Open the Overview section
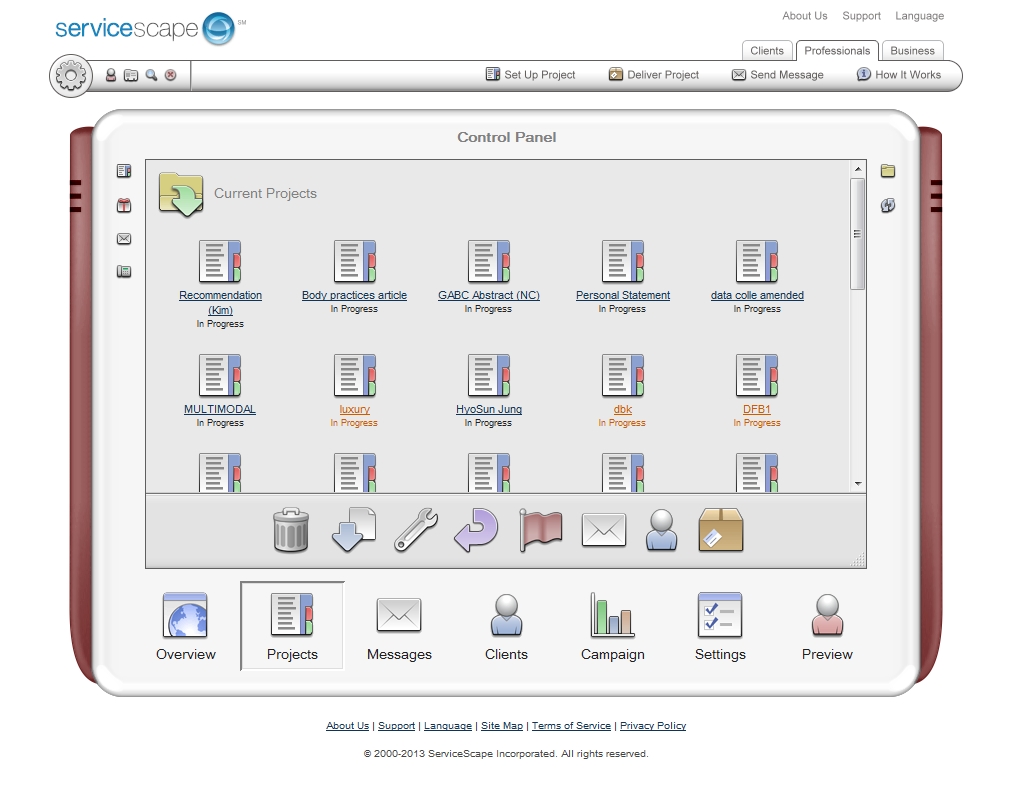 [186, 627]
